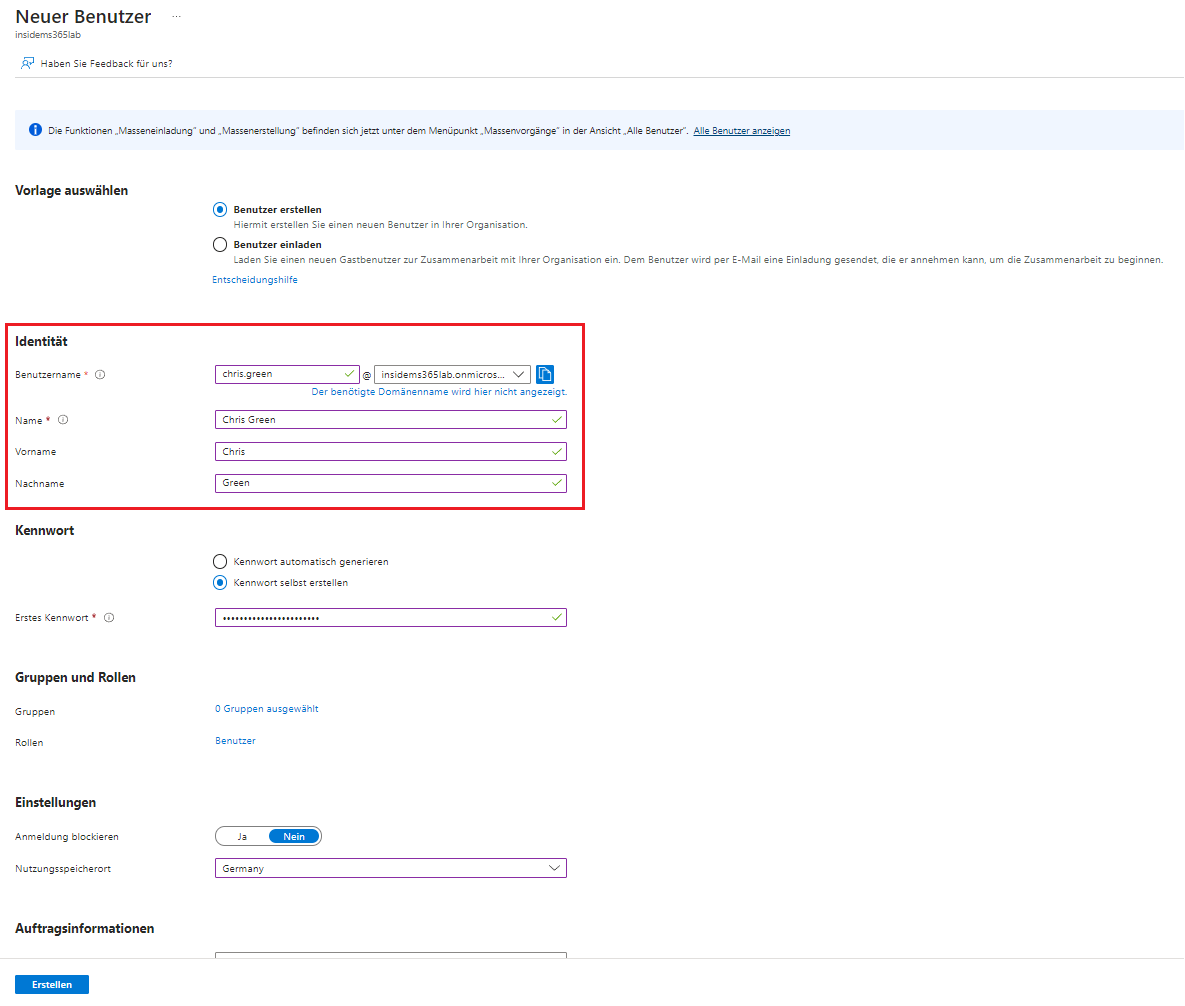Choose Kennwort automatisch generieren option

click(220, 562)
